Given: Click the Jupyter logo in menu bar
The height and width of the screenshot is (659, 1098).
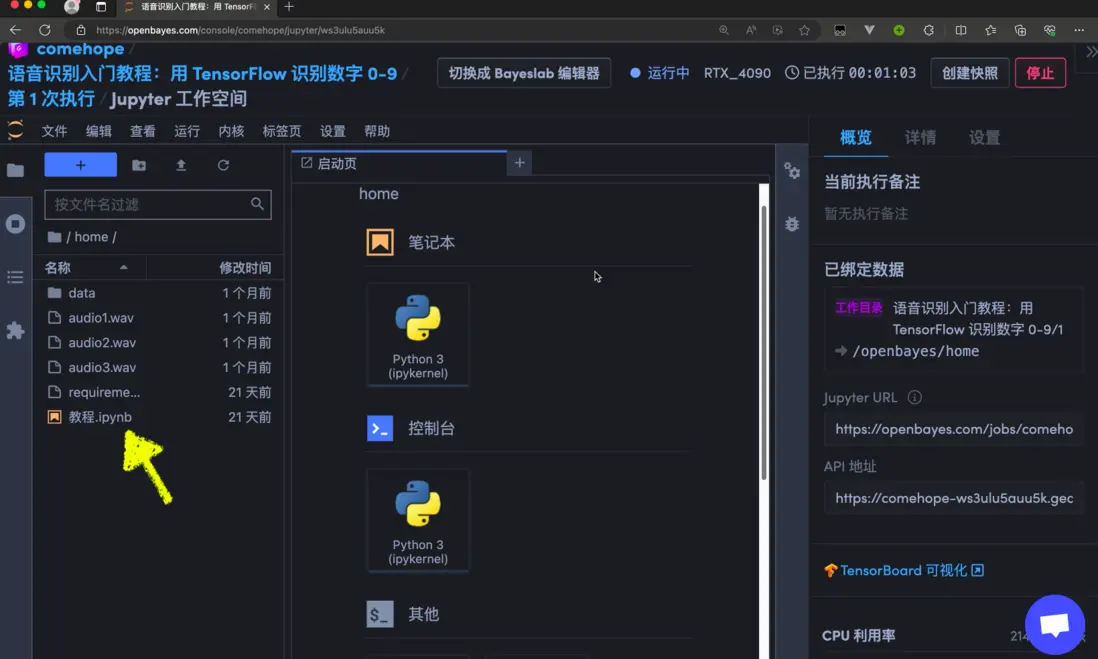Looking at the screenshot, I should point(15,130).
